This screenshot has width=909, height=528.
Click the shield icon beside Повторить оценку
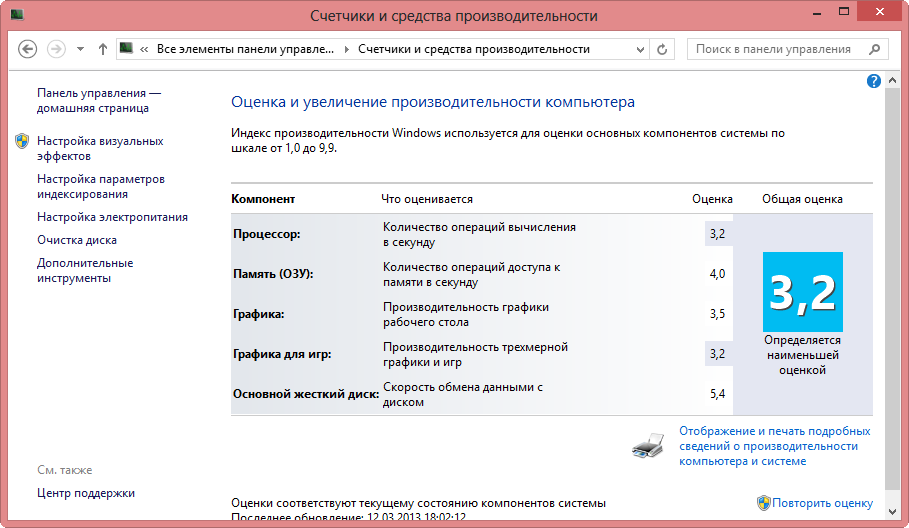[763, 503]
